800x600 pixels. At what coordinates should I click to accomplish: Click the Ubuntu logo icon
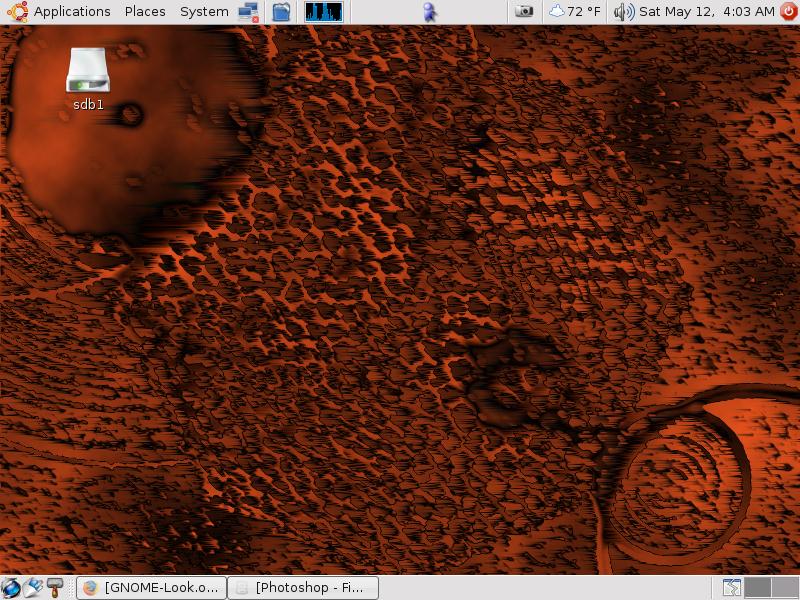[17, 11]
